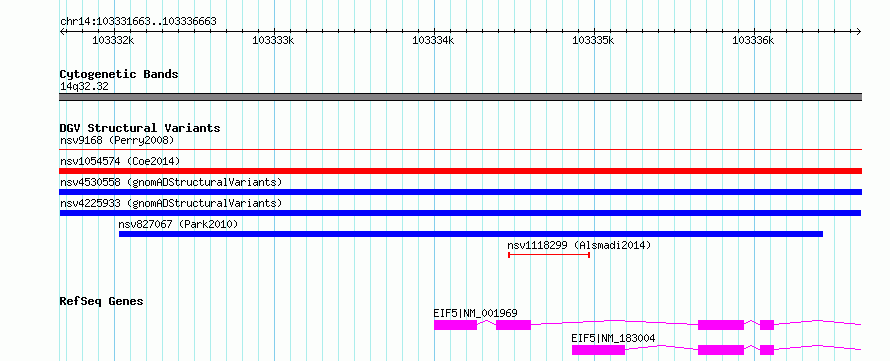This screenshot has width=890, height=361.
Task: Open the nsv1118299 (Alsmadi2014) variant label
Action: (579, 245)
